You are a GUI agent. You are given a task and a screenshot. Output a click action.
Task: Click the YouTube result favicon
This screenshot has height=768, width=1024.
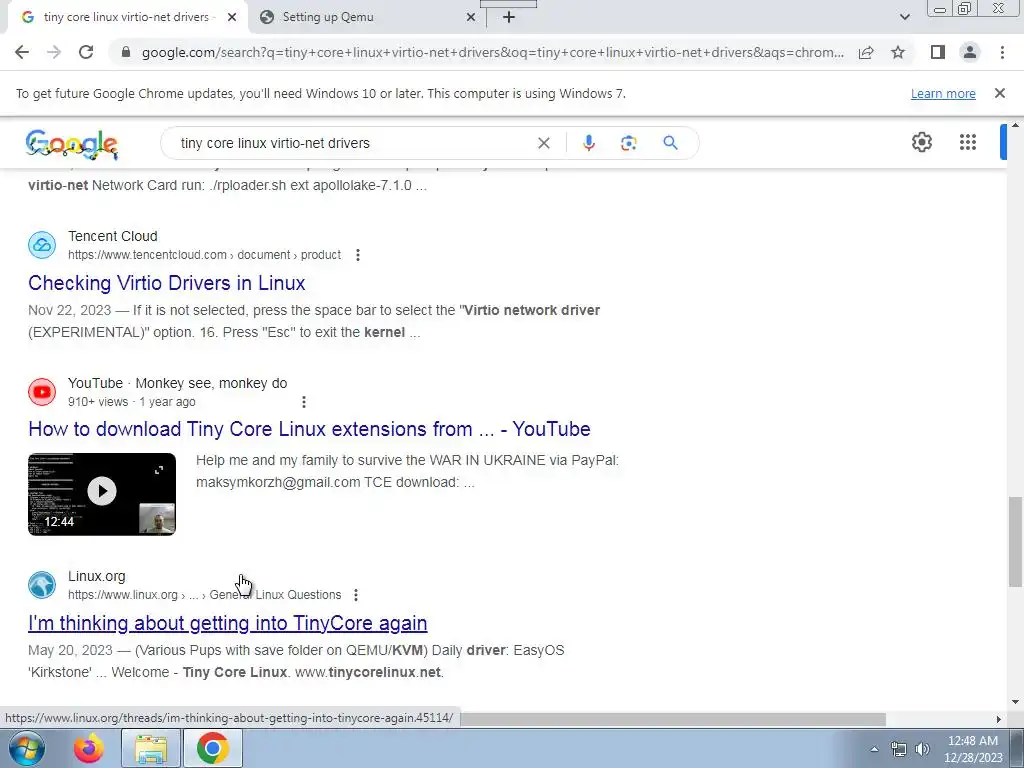click(x=42, y=392)
